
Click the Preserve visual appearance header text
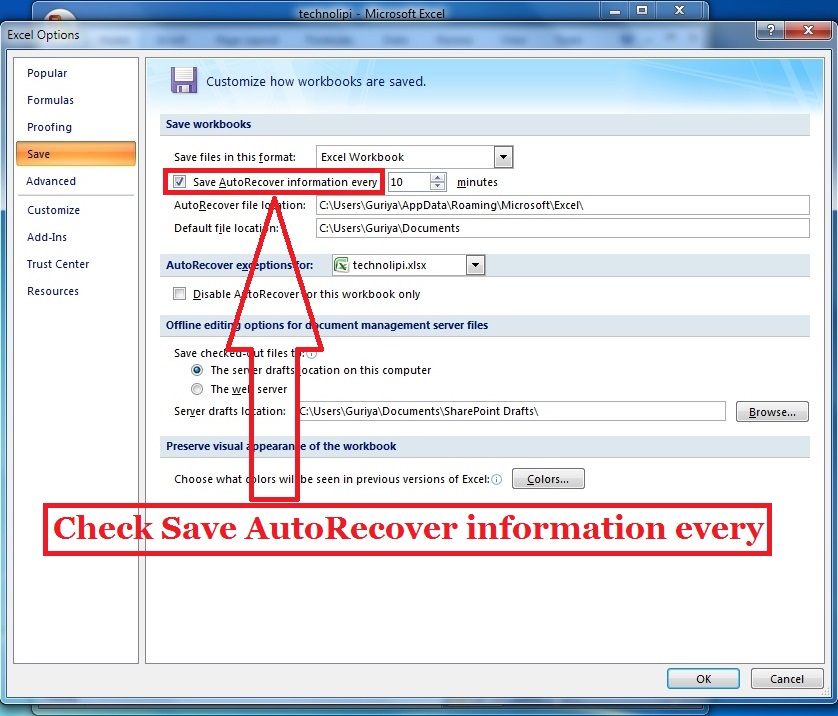(281, 446)
